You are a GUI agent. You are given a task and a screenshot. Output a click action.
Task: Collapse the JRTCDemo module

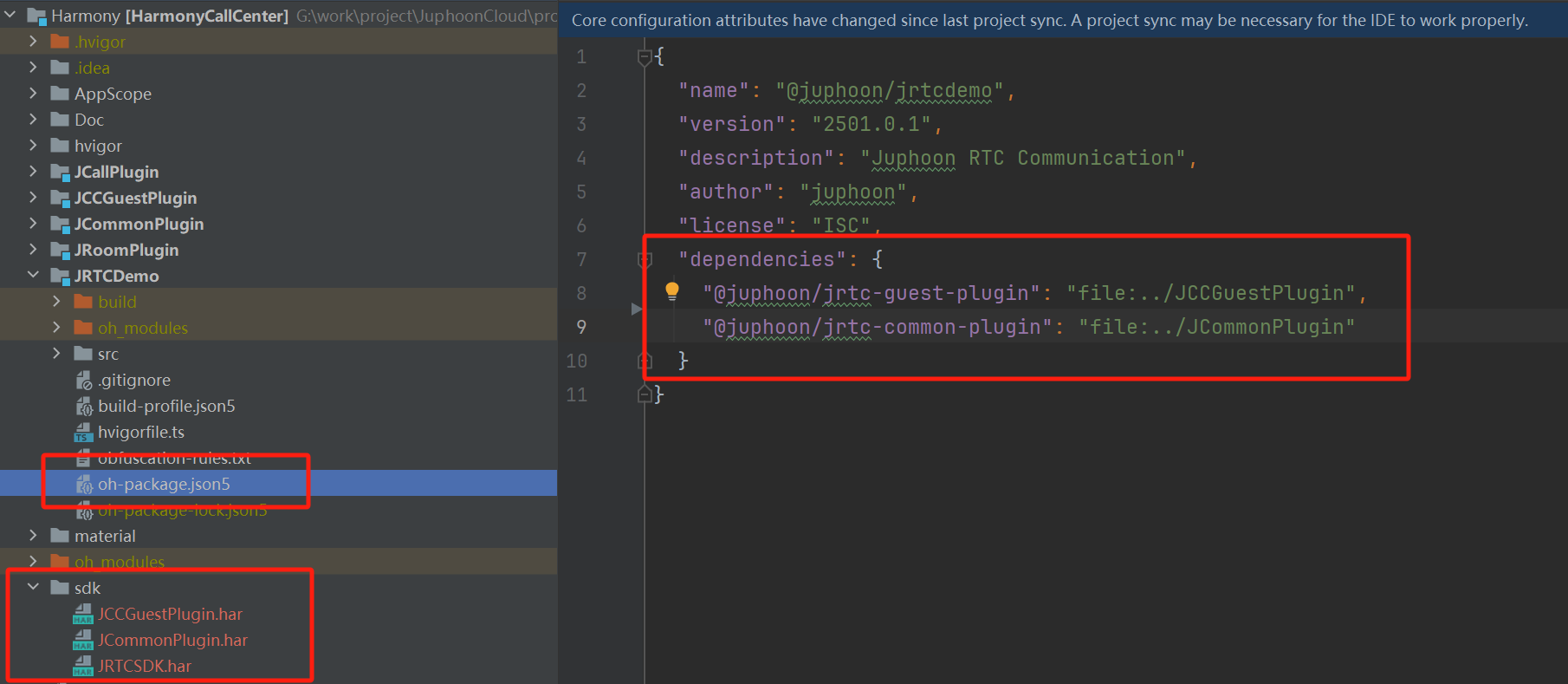point(33,275)
